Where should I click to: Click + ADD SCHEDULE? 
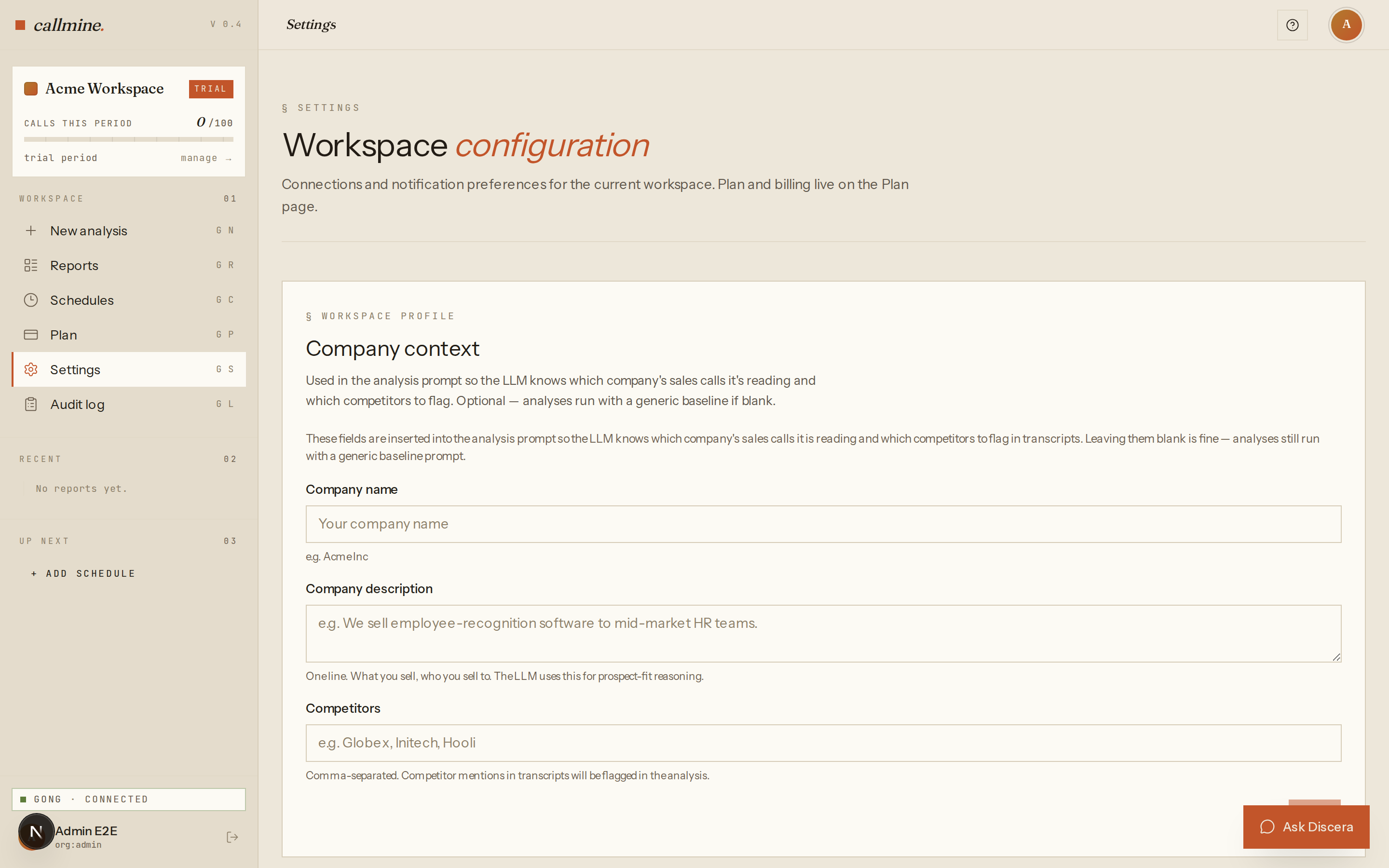coord(83,573)
